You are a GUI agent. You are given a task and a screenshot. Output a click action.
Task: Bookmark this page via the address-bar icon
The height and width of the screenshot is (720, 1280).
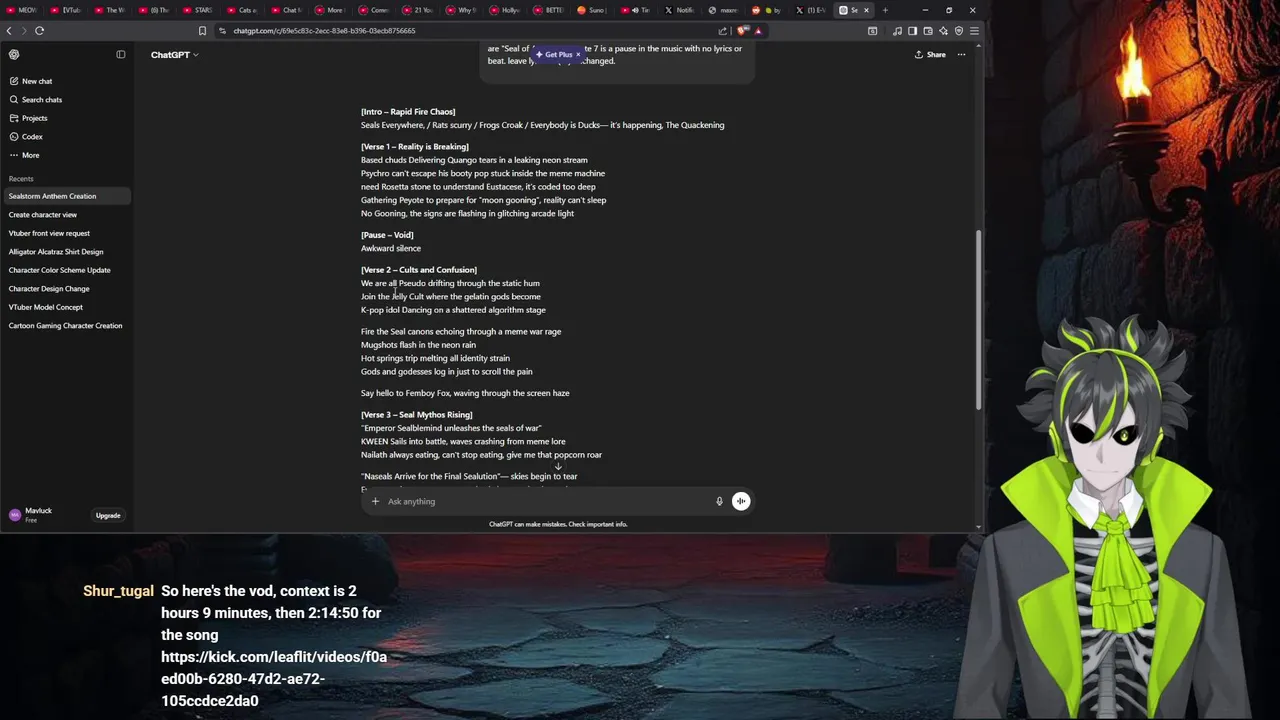tap(202, 30)
